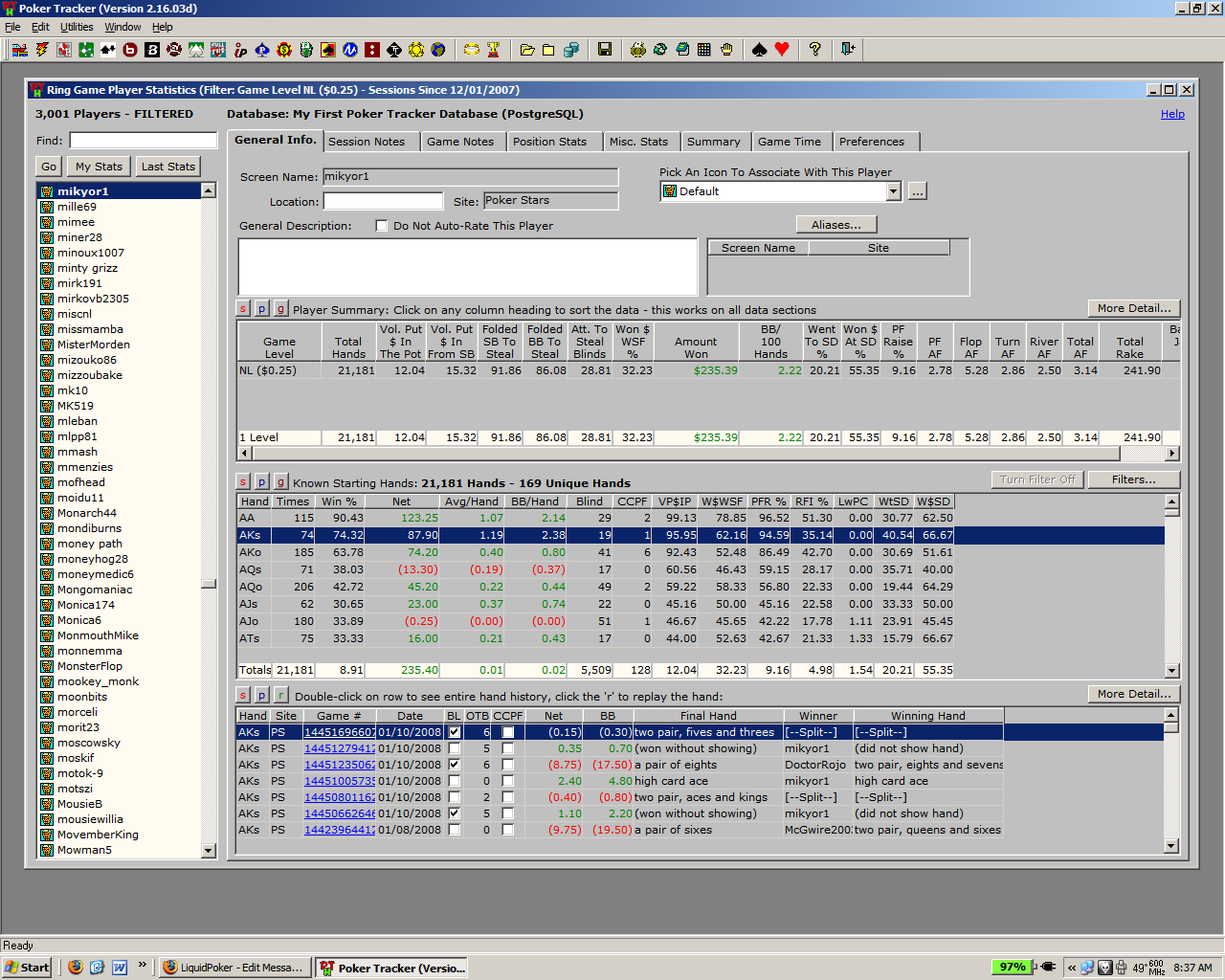Open game number 14451279411 link
Screen dimensions: 1225x980
pyautogui.click(x=340, y=748)
